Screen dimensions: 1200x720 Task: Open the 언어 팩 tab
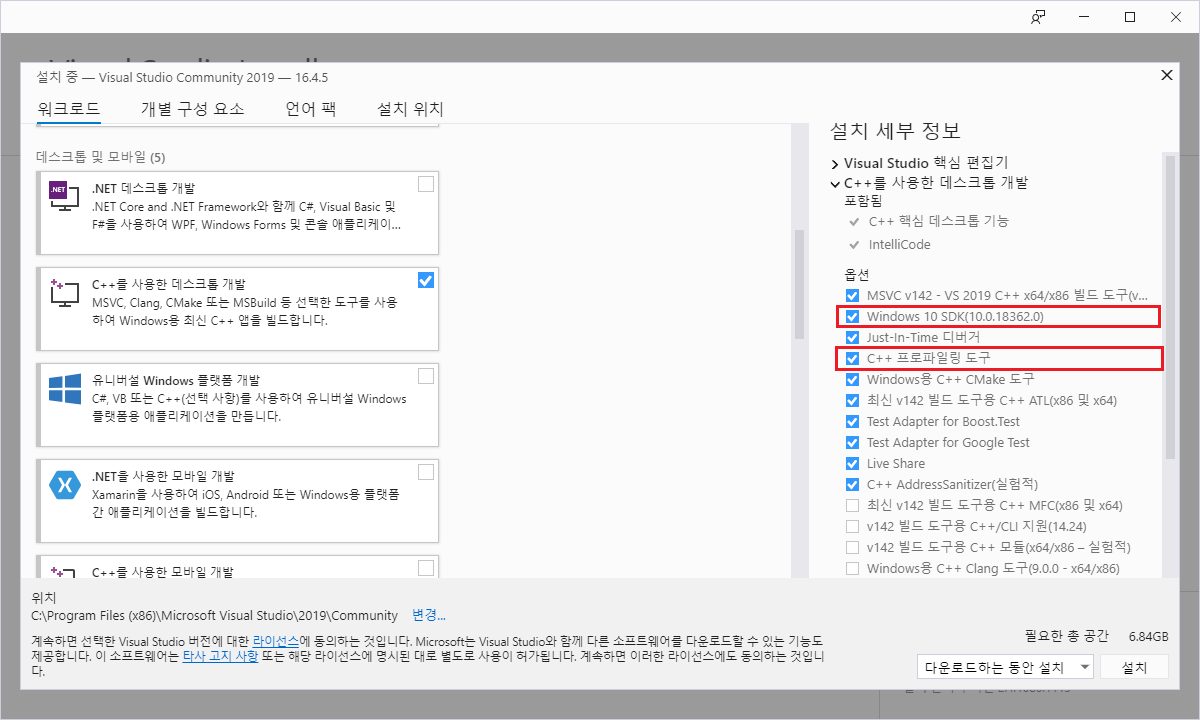tap(310, 110)
